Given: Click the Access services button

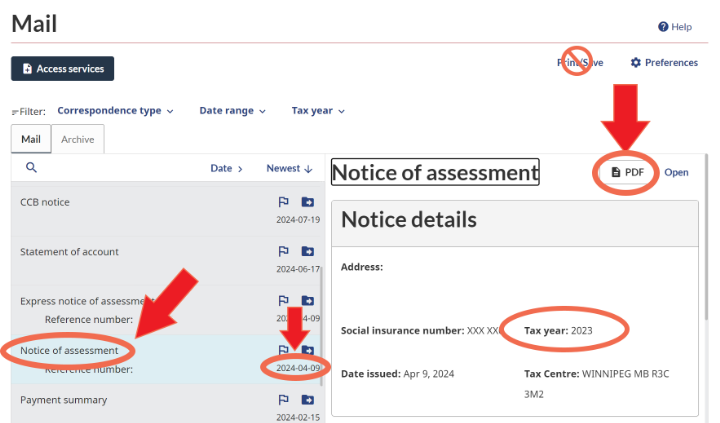Looking at the screenshot, I should point(63,69).
